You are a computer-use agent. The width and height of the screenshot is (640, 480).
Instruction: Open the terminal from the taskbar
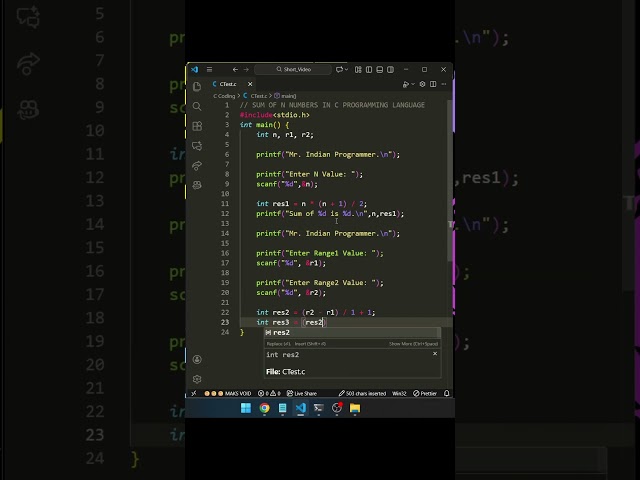tap(319, 408)
